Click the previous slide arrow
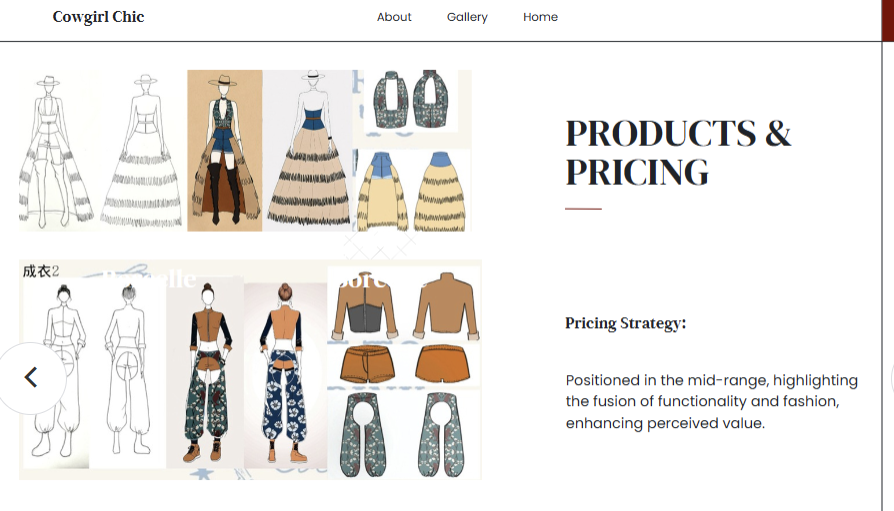This screenshot has width=894, height=511. pos(31,377)
